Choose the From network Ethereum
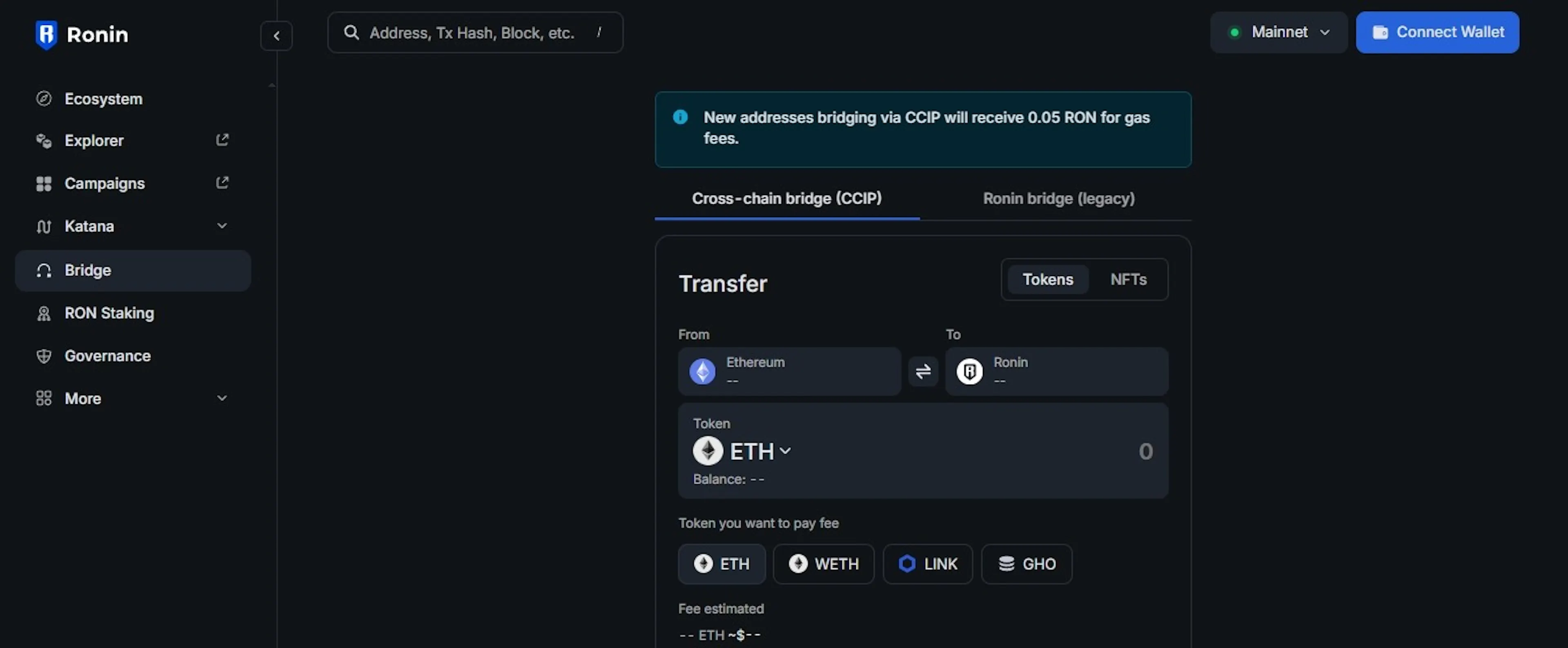Image resolution: width=1568 pixels, height=648 pixels. (x=789, y=371)
